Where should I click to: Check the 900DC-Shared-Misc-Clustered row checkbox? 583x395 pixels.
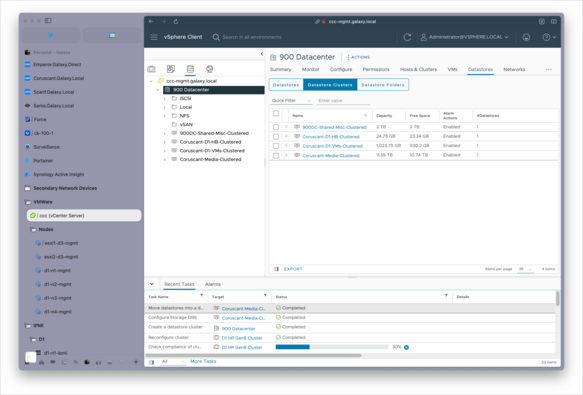(x=276, y=127)
